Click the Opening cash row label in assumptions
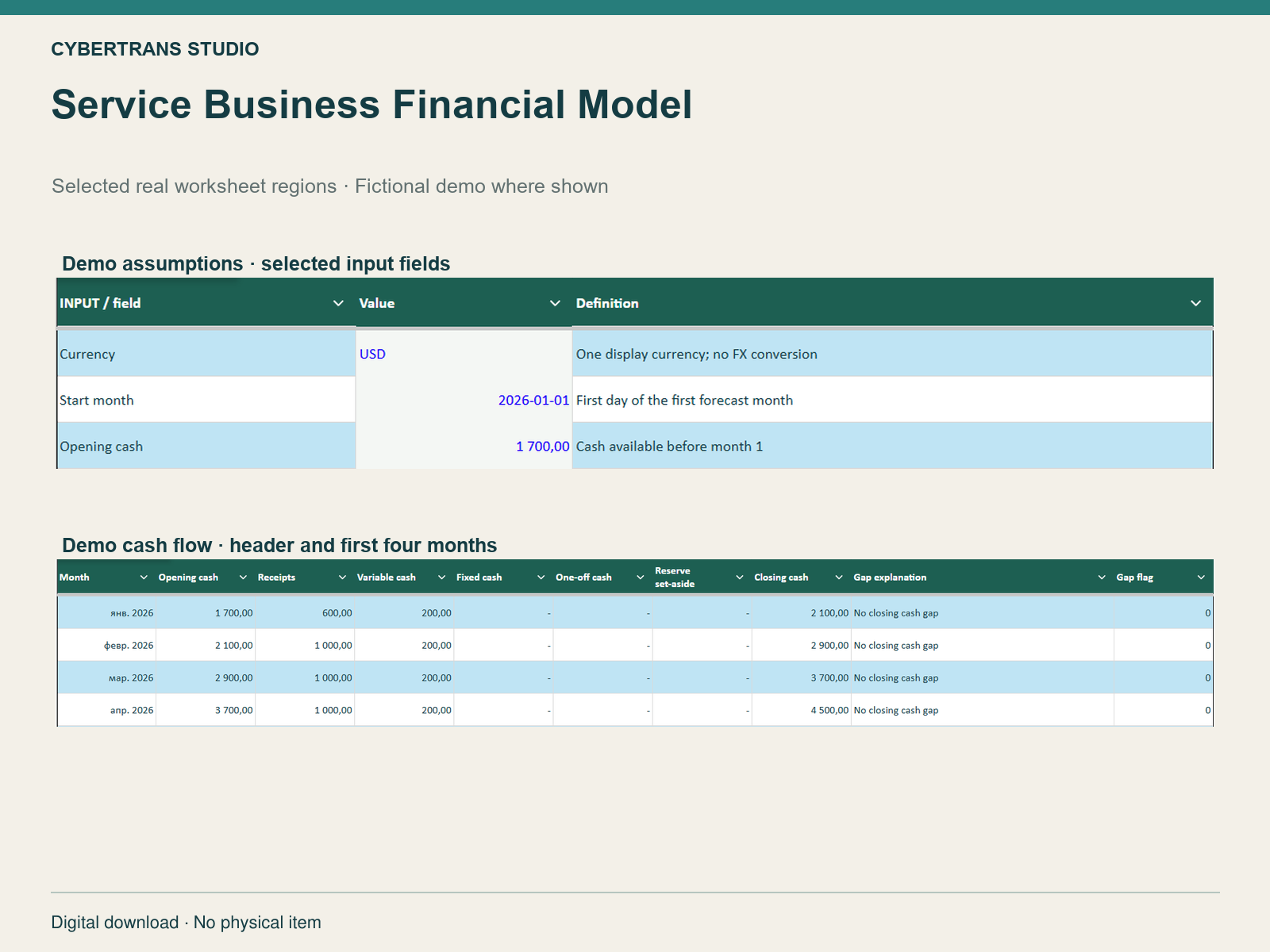Viewport: 1270px width, 952px height. click(206, 446)
